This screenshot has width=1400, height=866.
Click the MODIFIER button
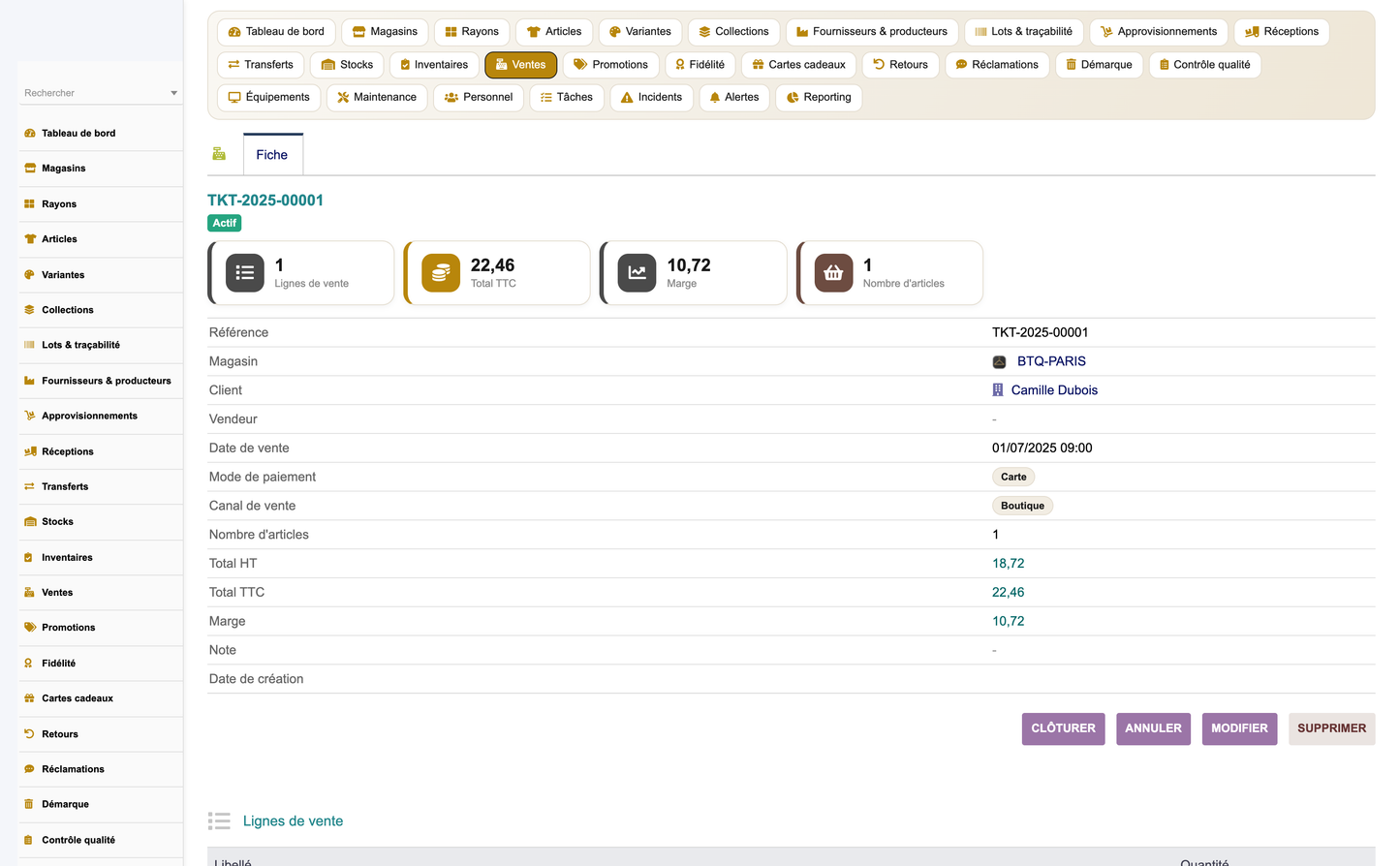[x=1239, y=728]
